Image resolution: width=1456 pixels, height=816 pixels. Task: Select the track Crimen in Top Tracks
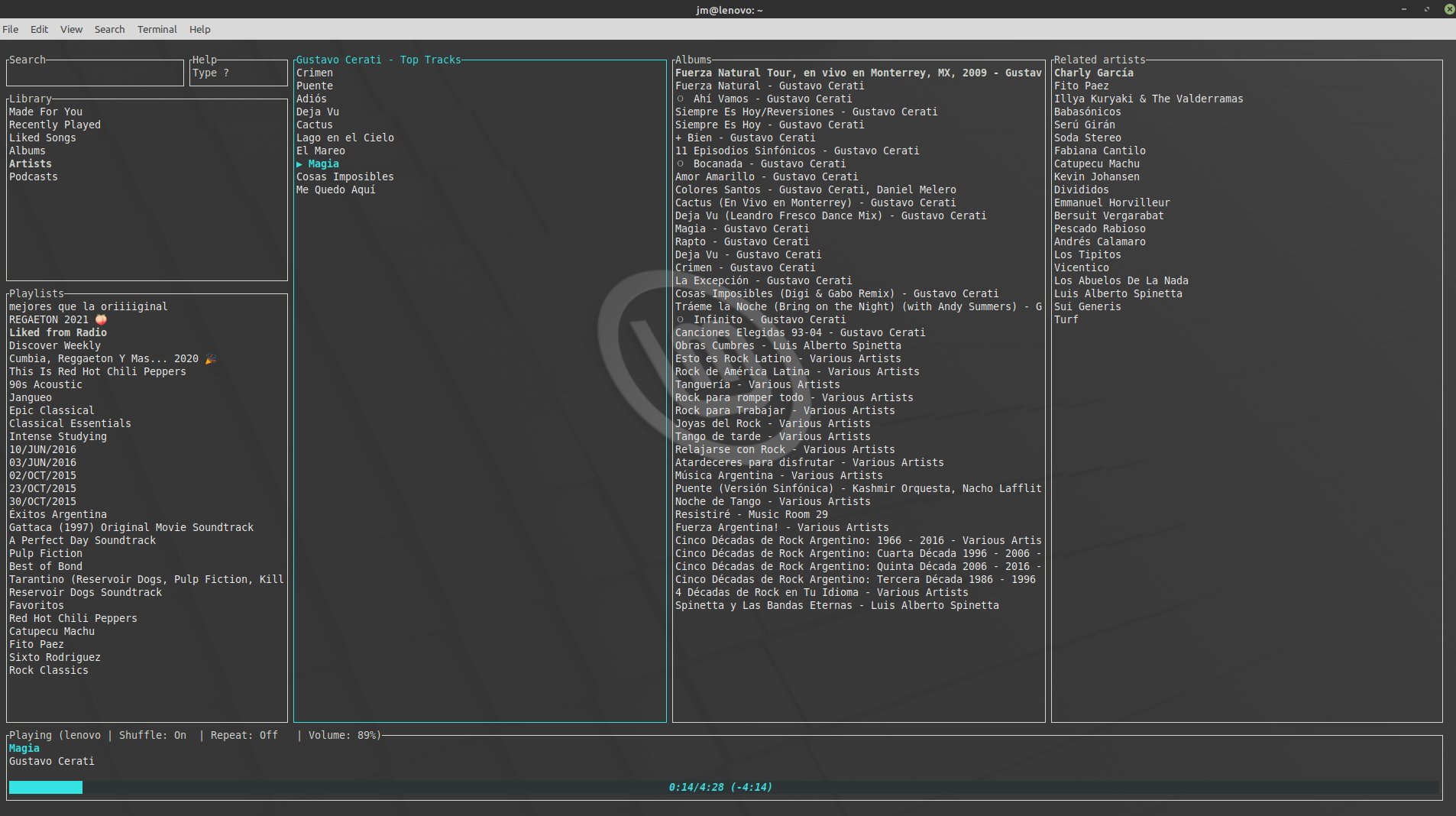point(315,73)
